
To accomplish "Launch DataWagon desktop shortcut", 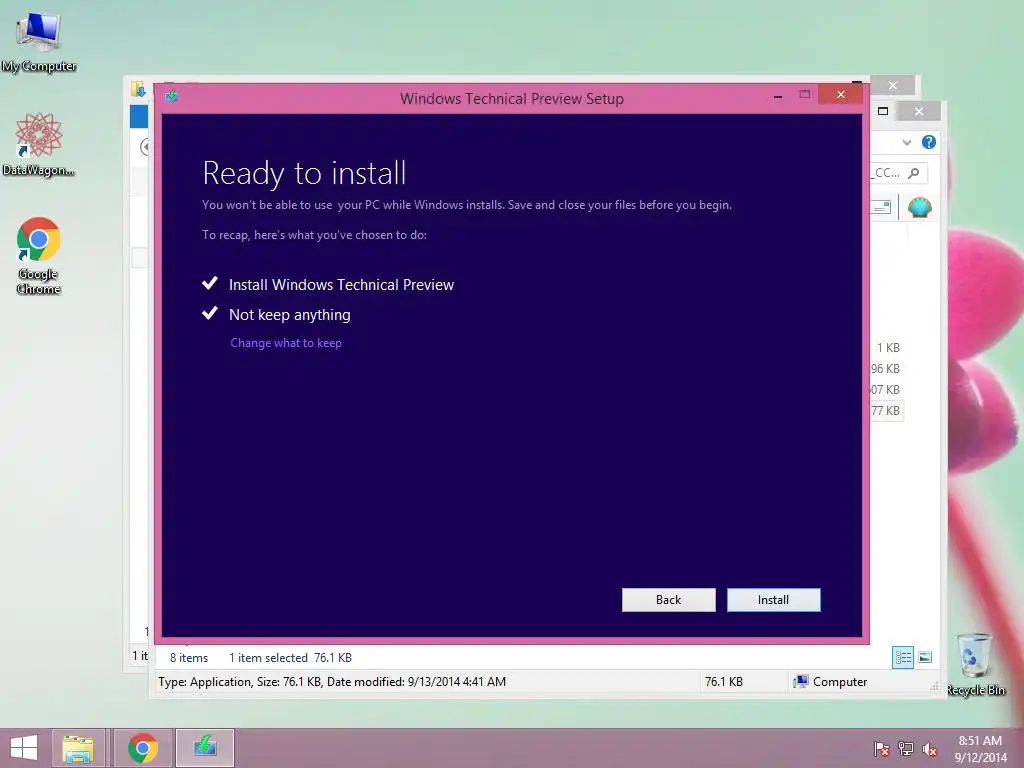I will pyautogui.click(x=39, y=144).
